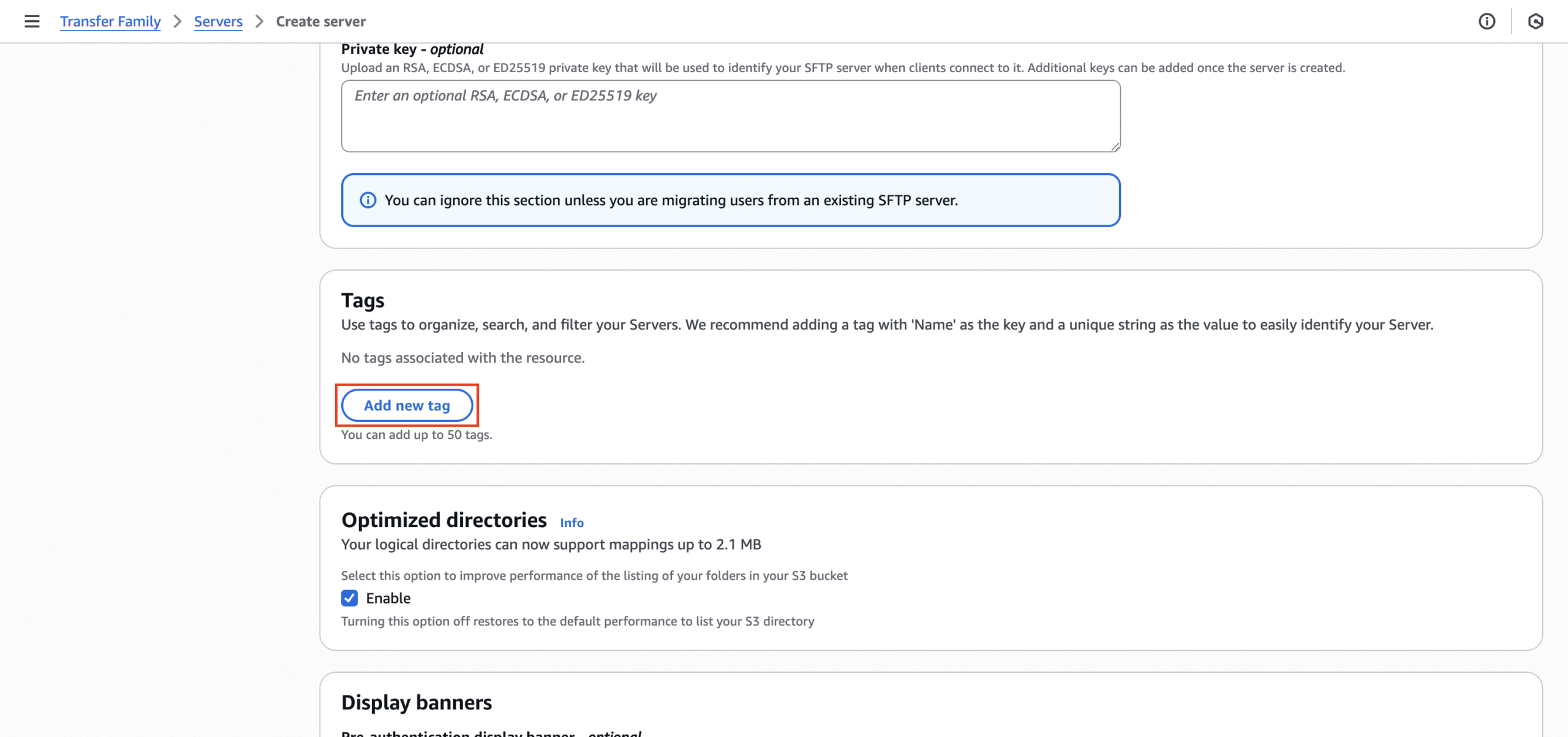Navigate to Servers breadcrumb link
Image resolution: width=1568 pixels, height=737 pixels.
218,21
